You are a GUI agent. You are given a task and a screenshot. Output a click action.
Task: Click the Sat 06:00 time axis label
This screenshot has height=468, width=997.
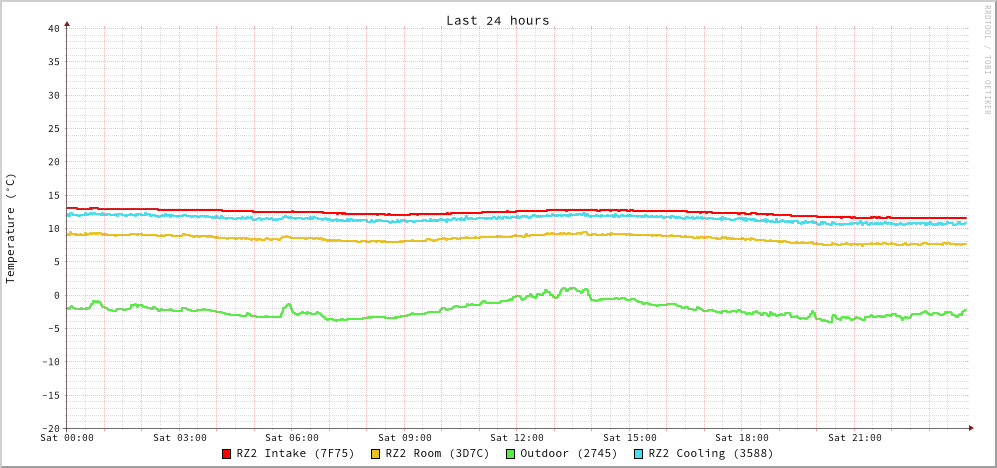click(x=292, y=437)
